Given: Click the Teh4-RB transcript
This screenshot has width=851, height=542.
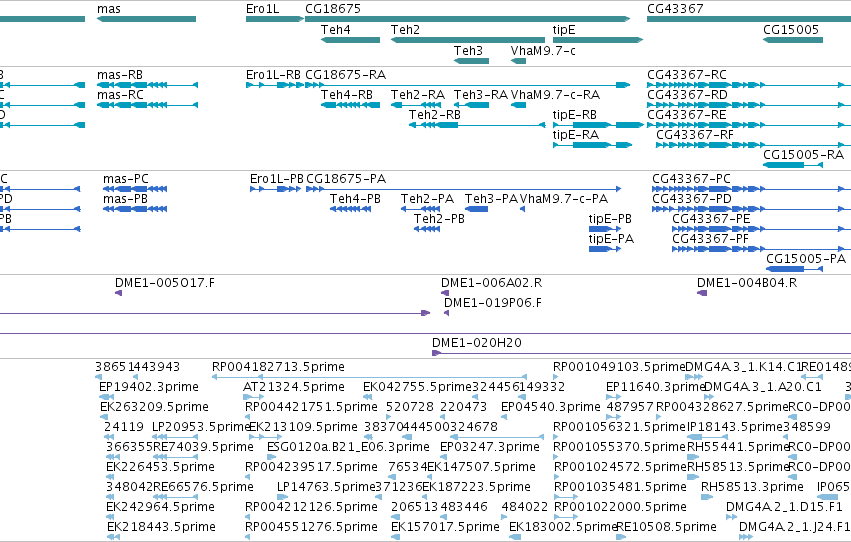Looking at the screenshot, I should pos(350,105).
